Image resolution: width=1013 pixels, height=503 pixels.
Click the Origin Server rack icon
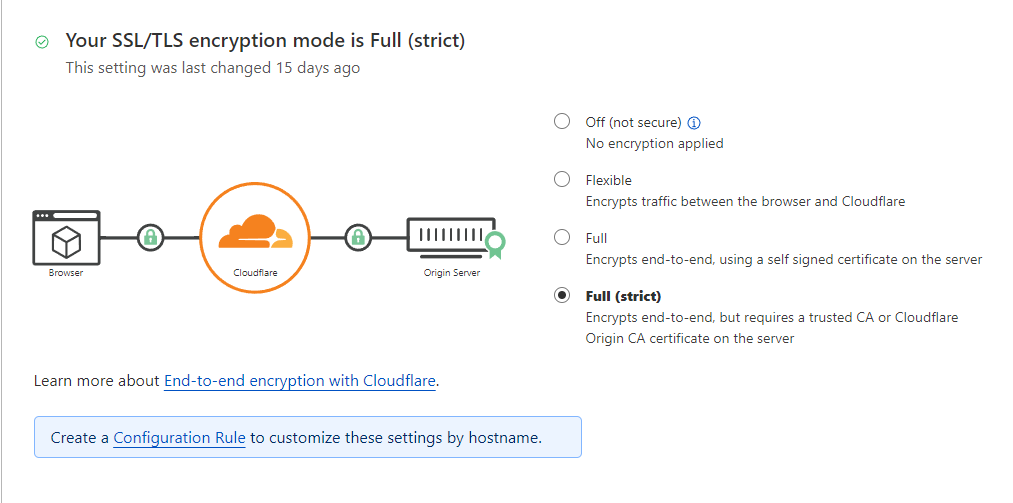coord(450,236)
